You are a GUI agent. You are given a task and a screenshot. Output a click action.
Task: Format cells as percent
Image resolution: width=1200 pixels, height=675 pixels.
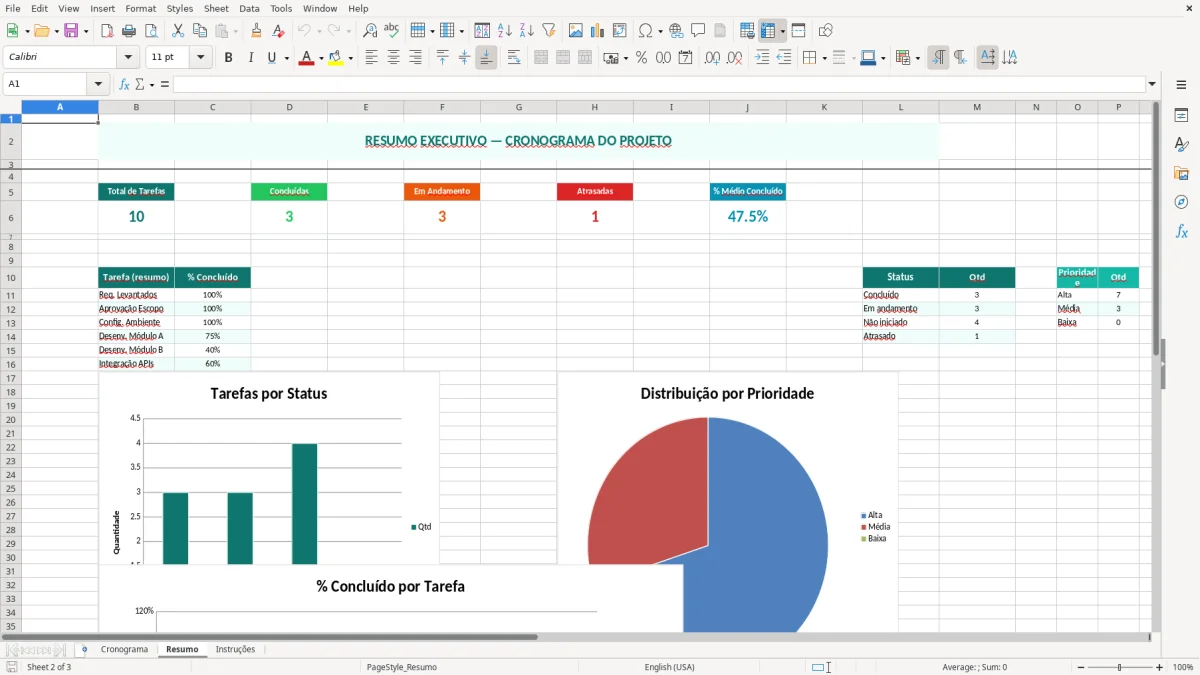[642, 58]
